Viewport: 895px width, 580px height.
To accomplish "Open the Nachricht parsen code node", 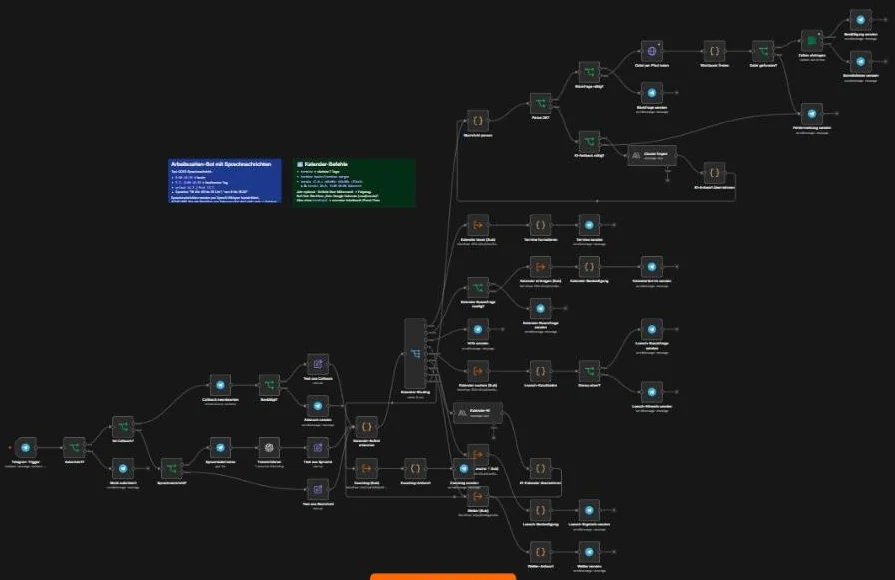I will click(478, 121).
